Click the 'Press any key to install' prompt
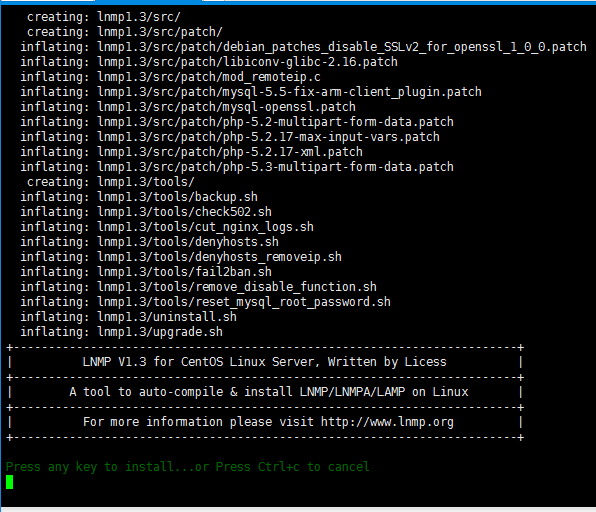 pos(187,467)
